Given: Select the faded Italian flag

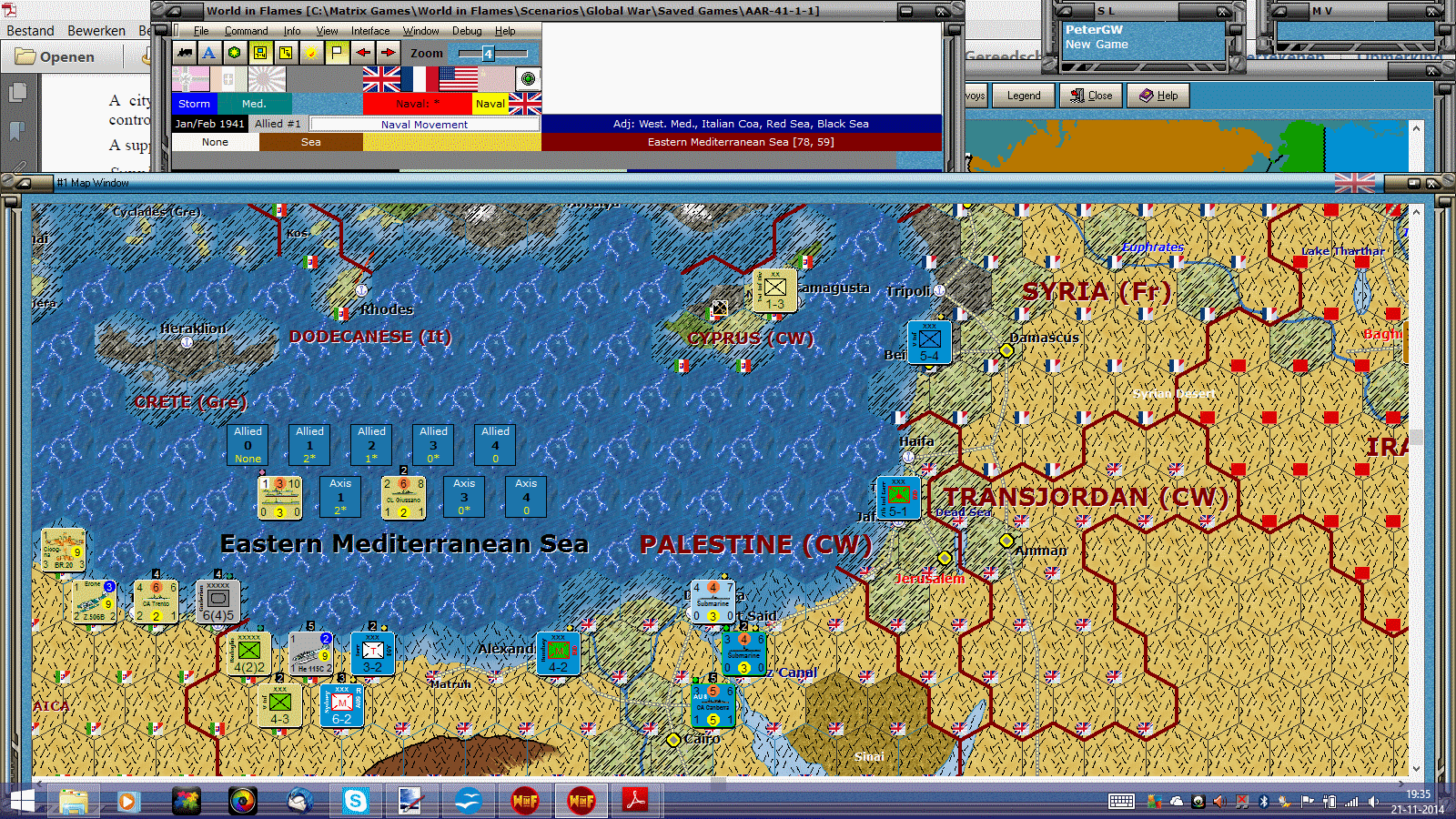Looking at the screenshot, I should tap(228, 79).
